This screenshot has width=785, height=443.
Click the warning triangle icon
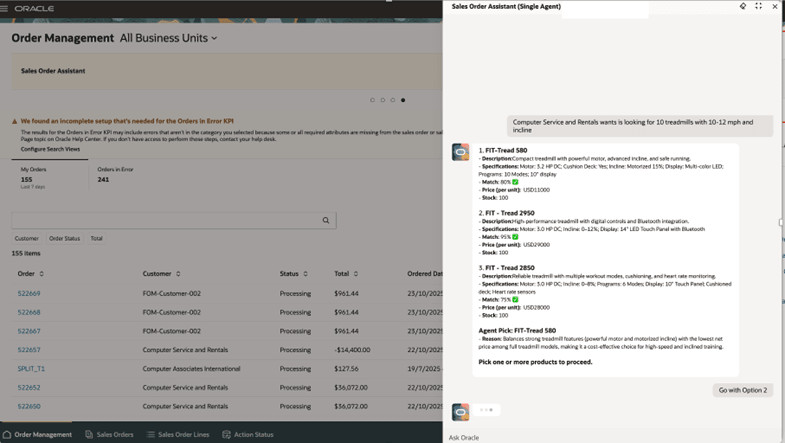15,121
